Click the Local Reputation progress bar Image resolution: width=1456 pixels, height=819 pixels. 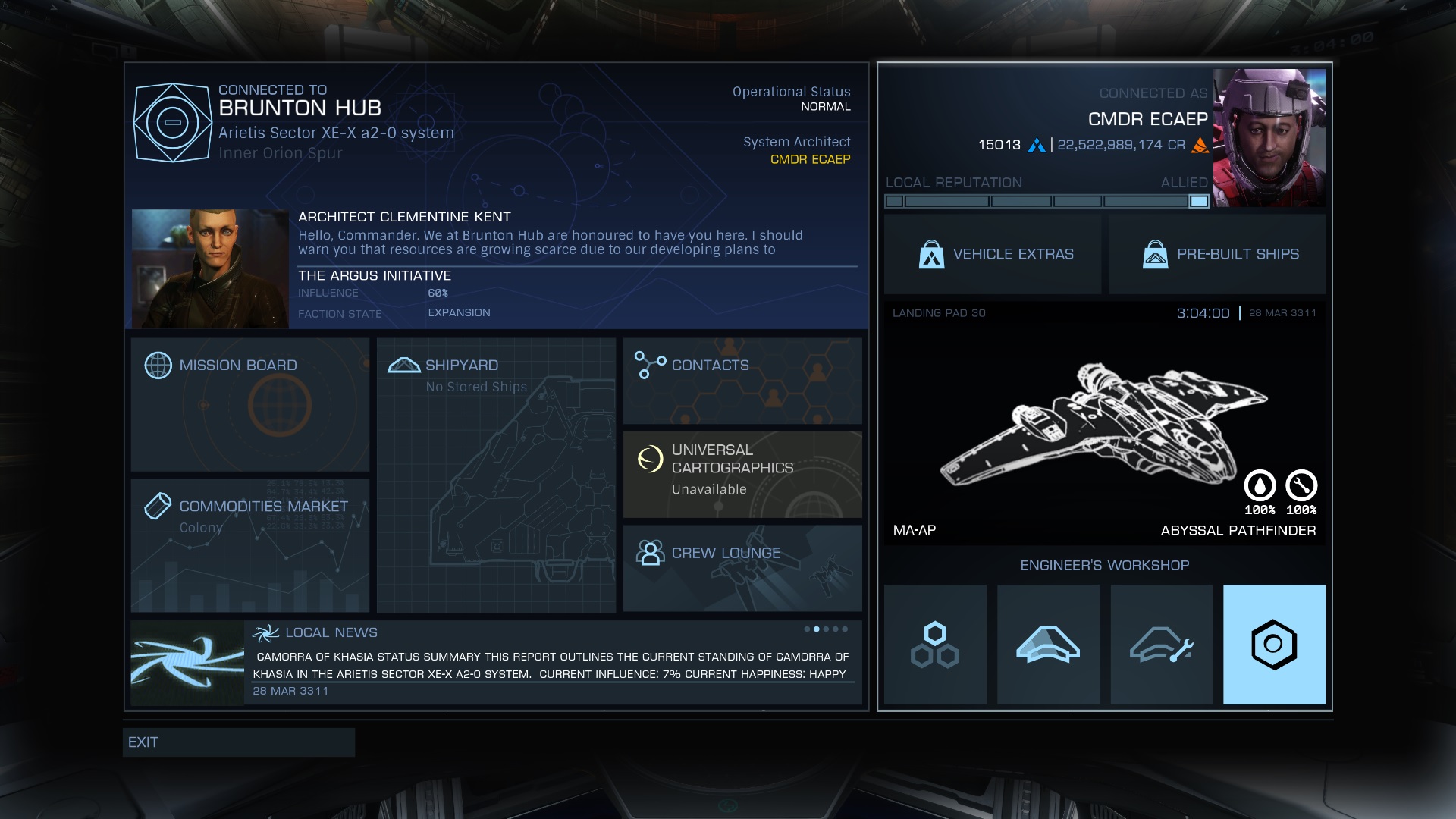pyautogui.click(x=1046, y=201)
